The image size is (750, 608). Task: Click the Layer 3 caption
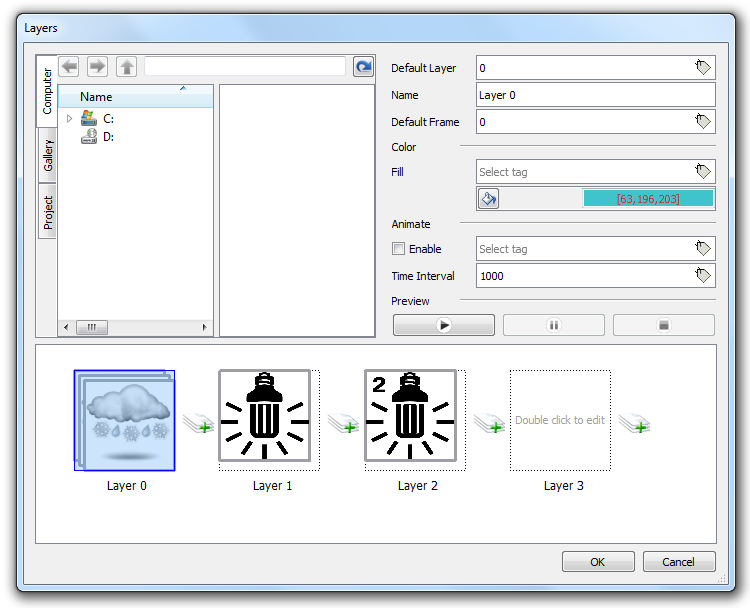[563, 486]
